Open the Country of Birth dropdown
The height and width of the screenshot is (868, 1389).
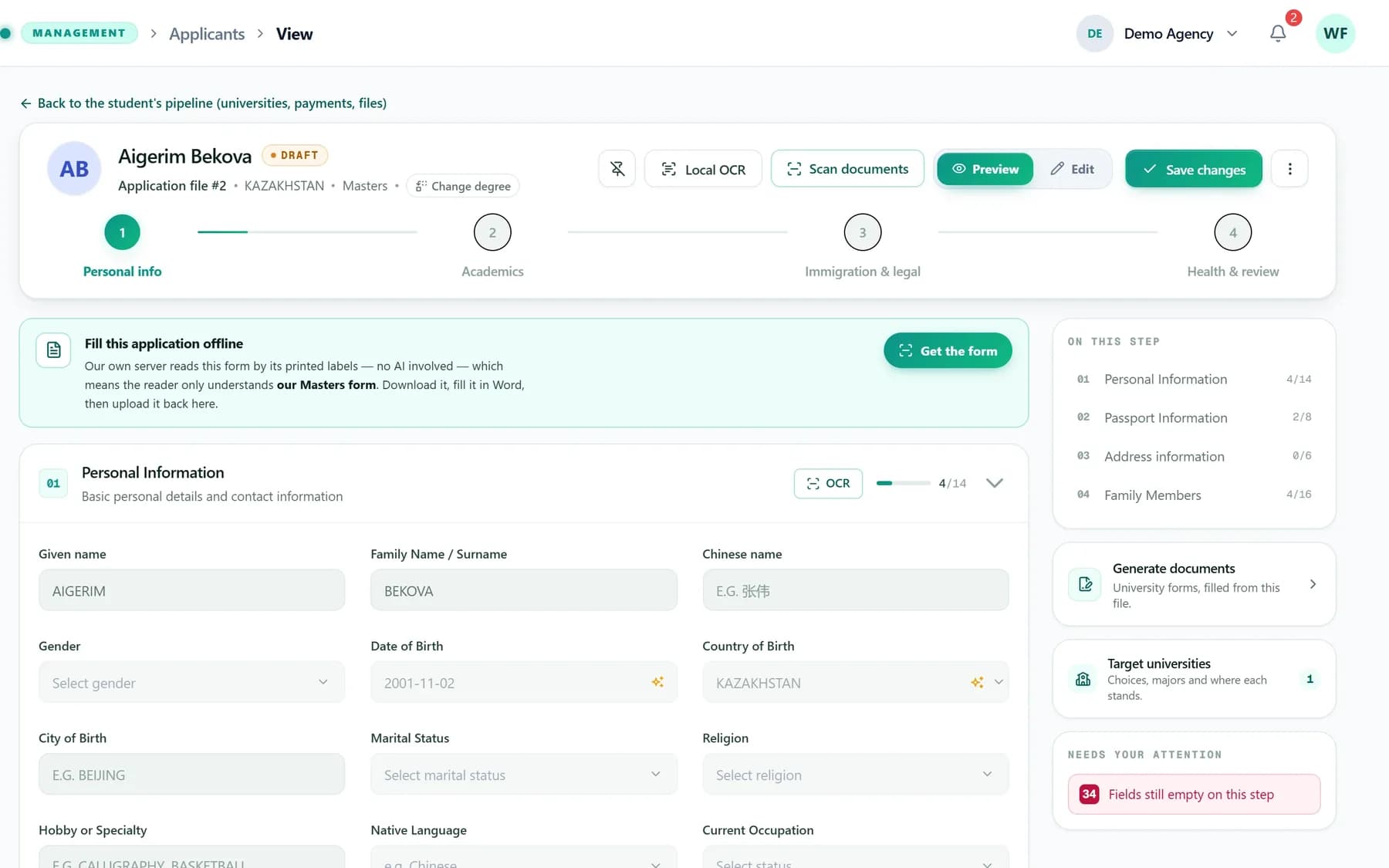[x=855, y=682]
